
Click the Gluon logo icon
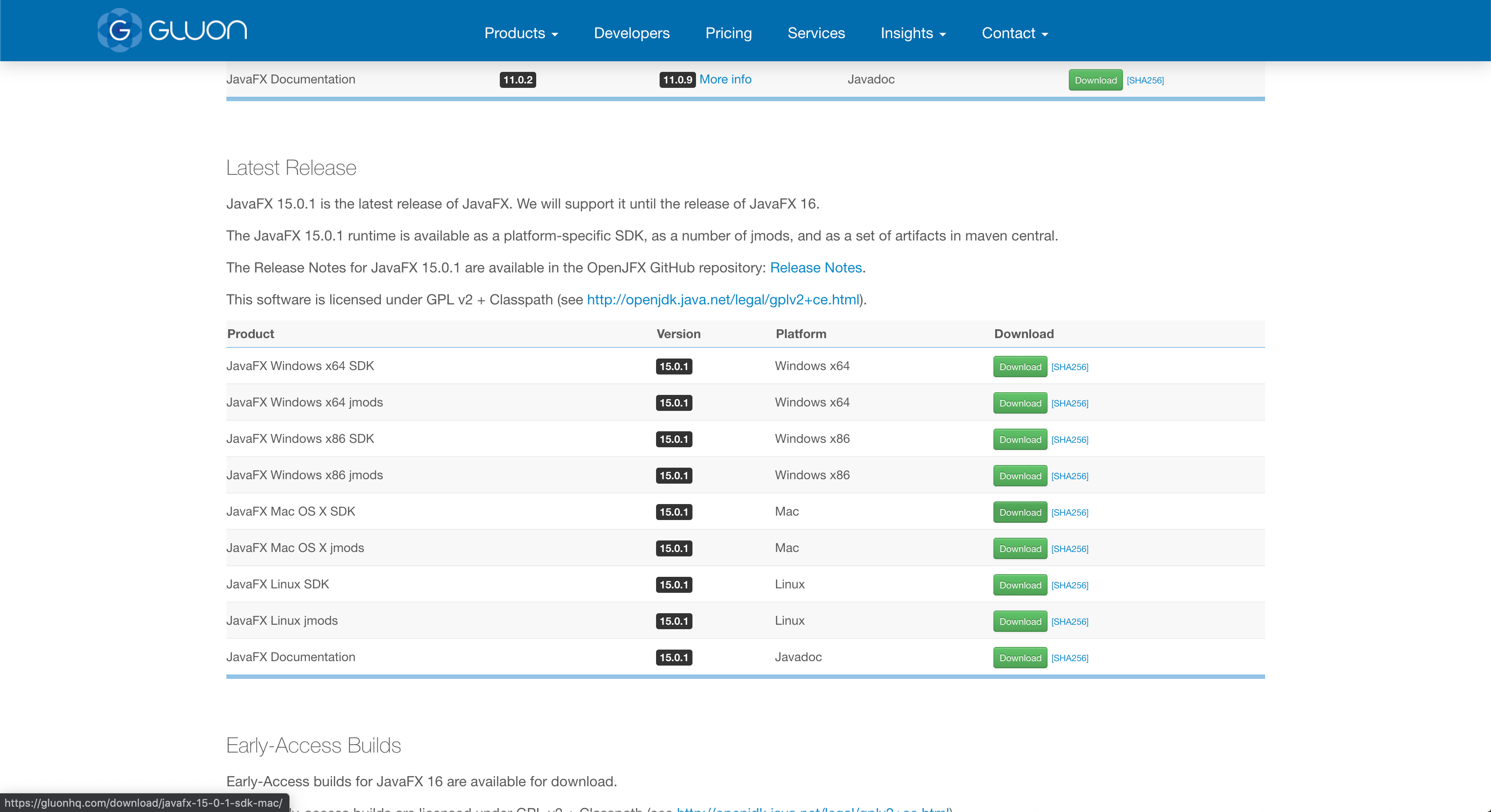tap(119, 30)
